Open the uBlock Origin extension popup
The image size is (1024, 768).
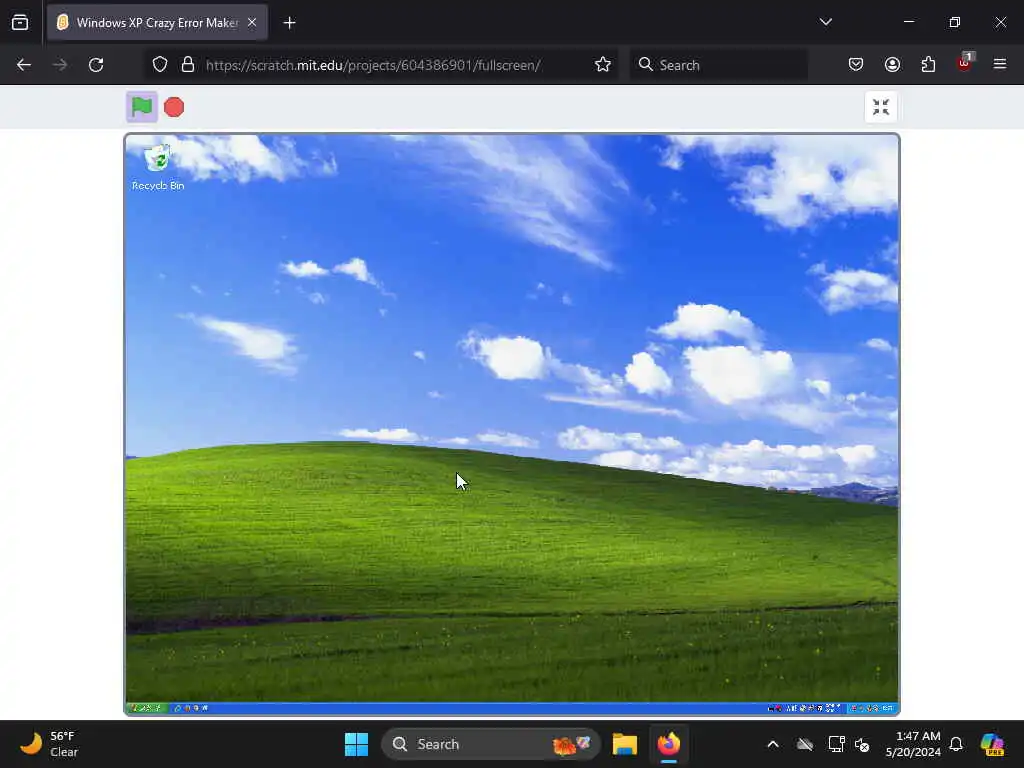(x=965, y=63)
